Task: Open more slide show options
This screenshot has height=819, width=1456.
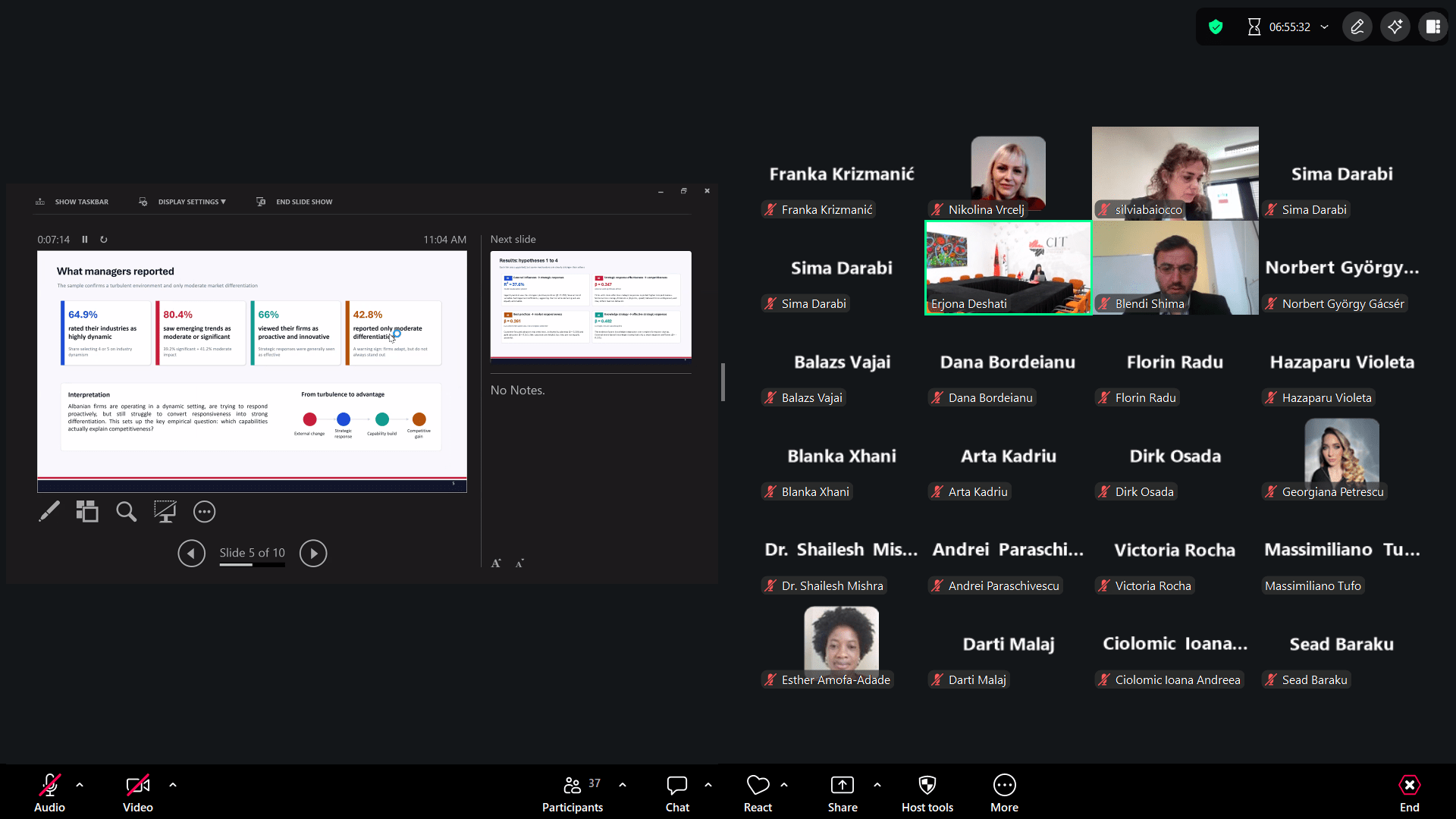Action: pyautogui.click(x=204, y=512)
